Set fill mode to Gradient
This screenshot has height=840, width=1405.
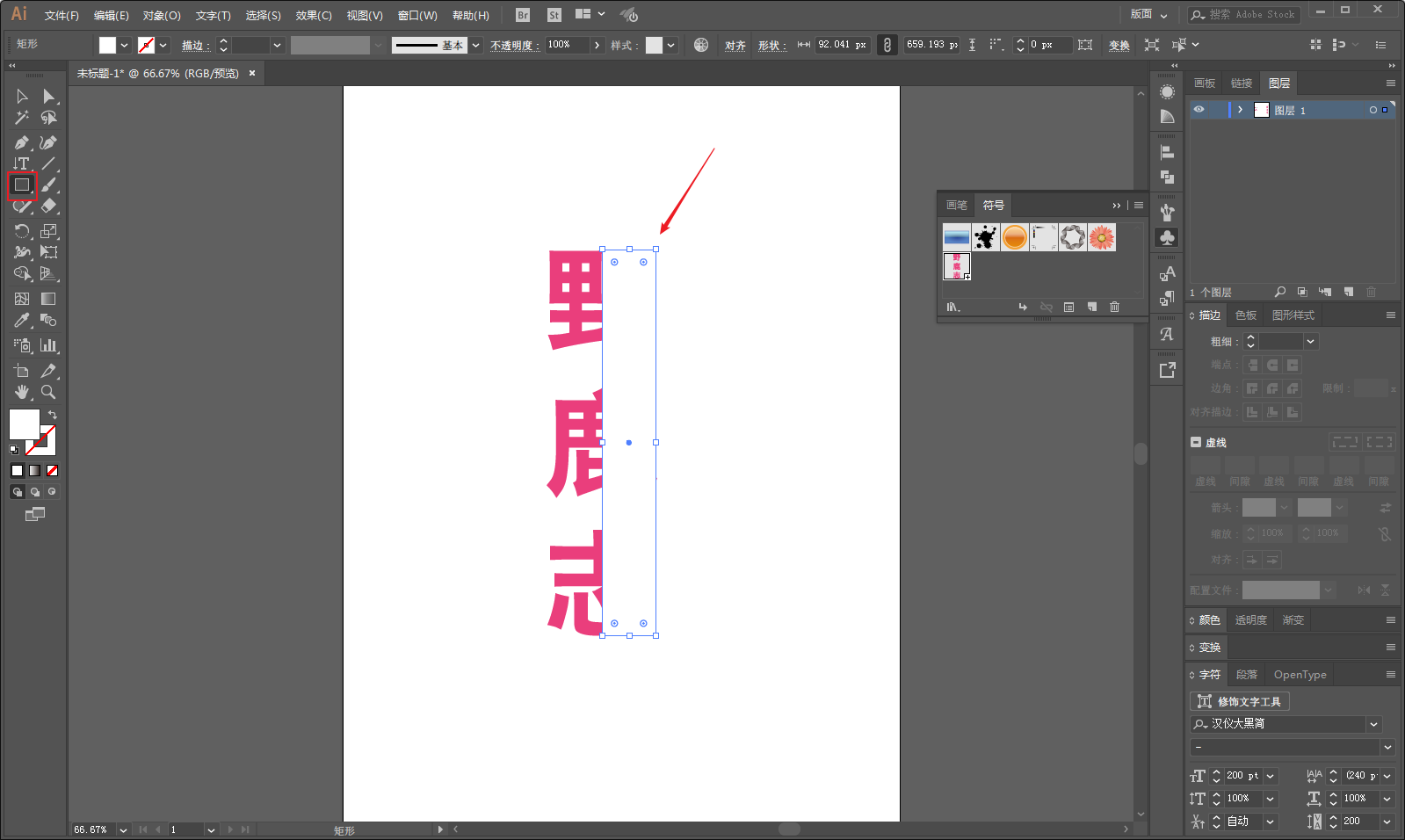[x=34, y=471]
